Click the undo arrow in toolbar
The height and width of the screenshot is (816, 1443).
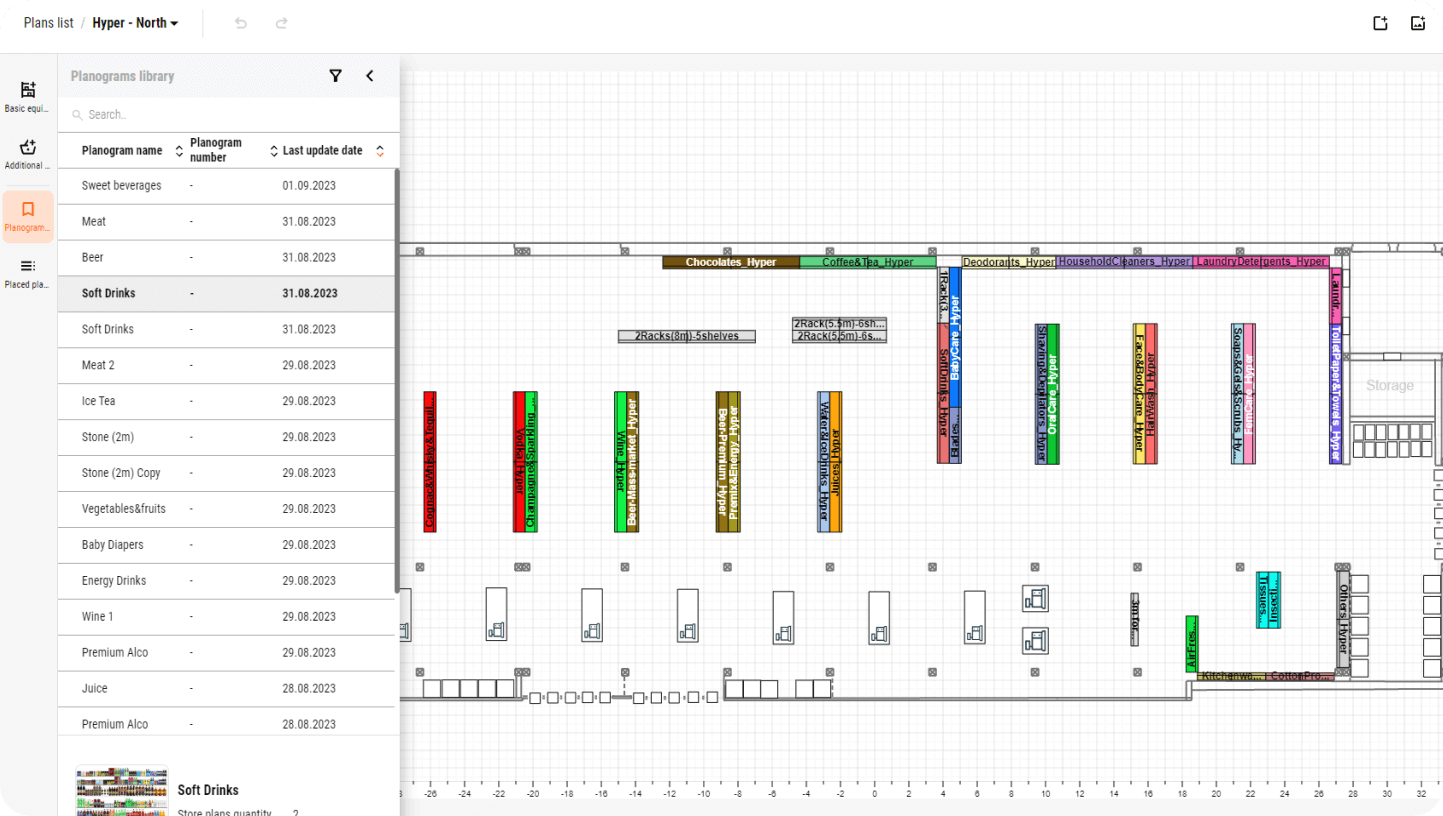click(x=241, y=23)
